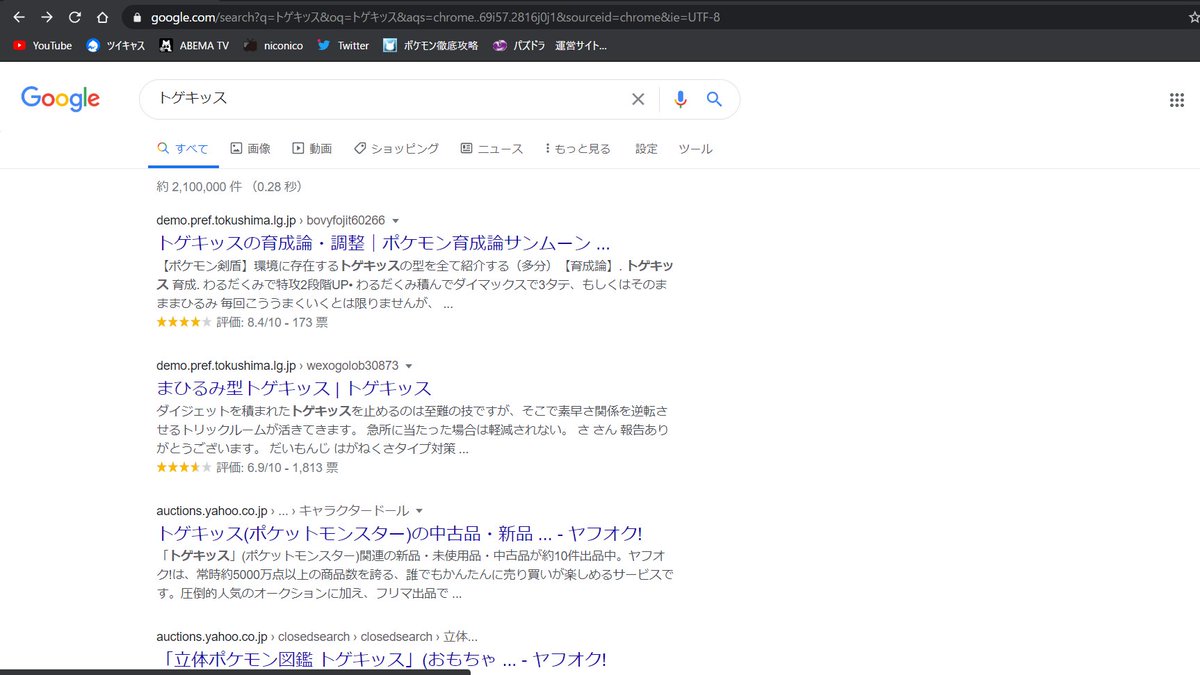1200x675 pixels.
Task: Clear the search box with X icon
Action: coord(638,99)
